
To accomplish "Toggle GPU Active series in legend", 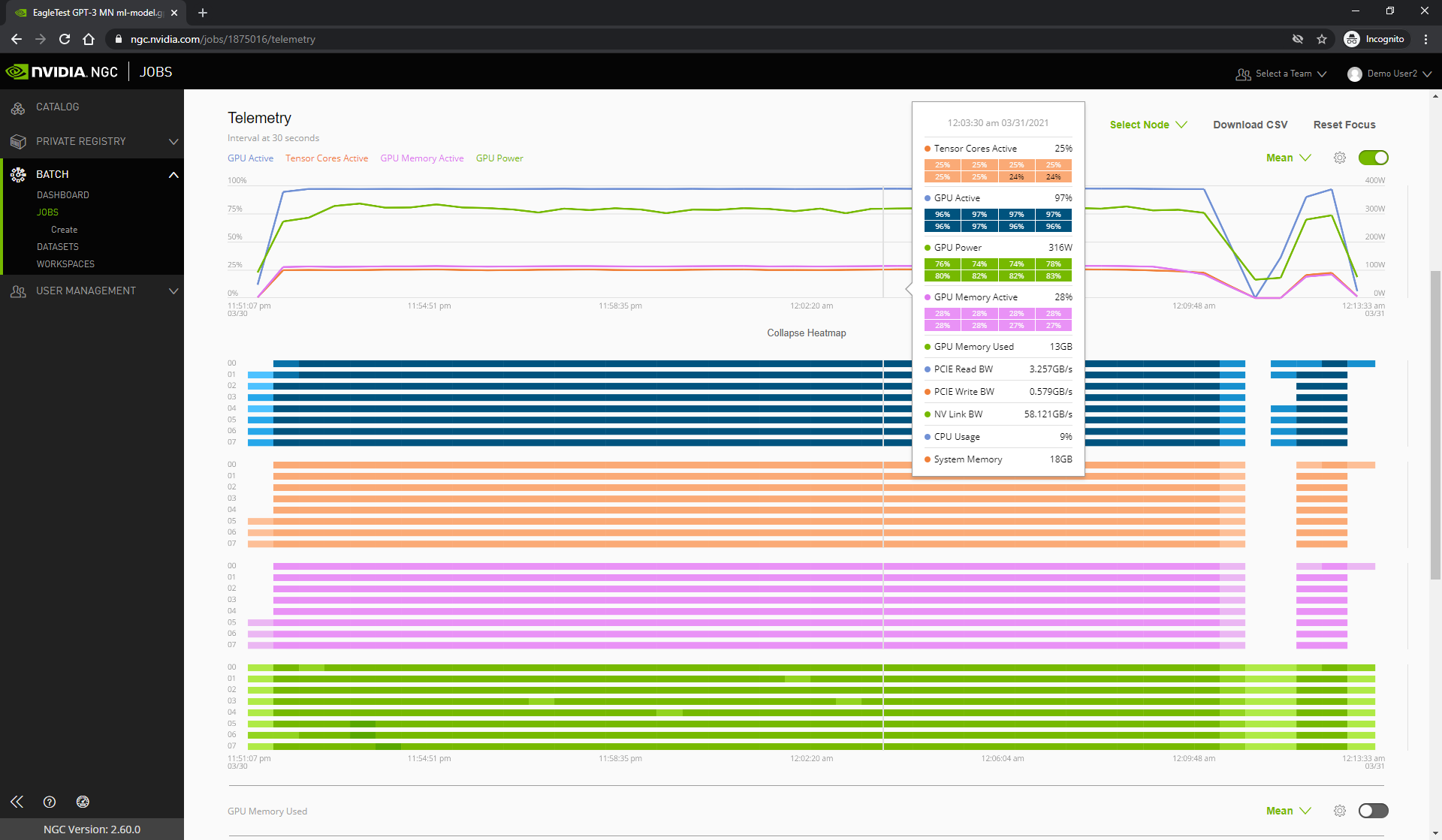I will [x=250, y=158].
